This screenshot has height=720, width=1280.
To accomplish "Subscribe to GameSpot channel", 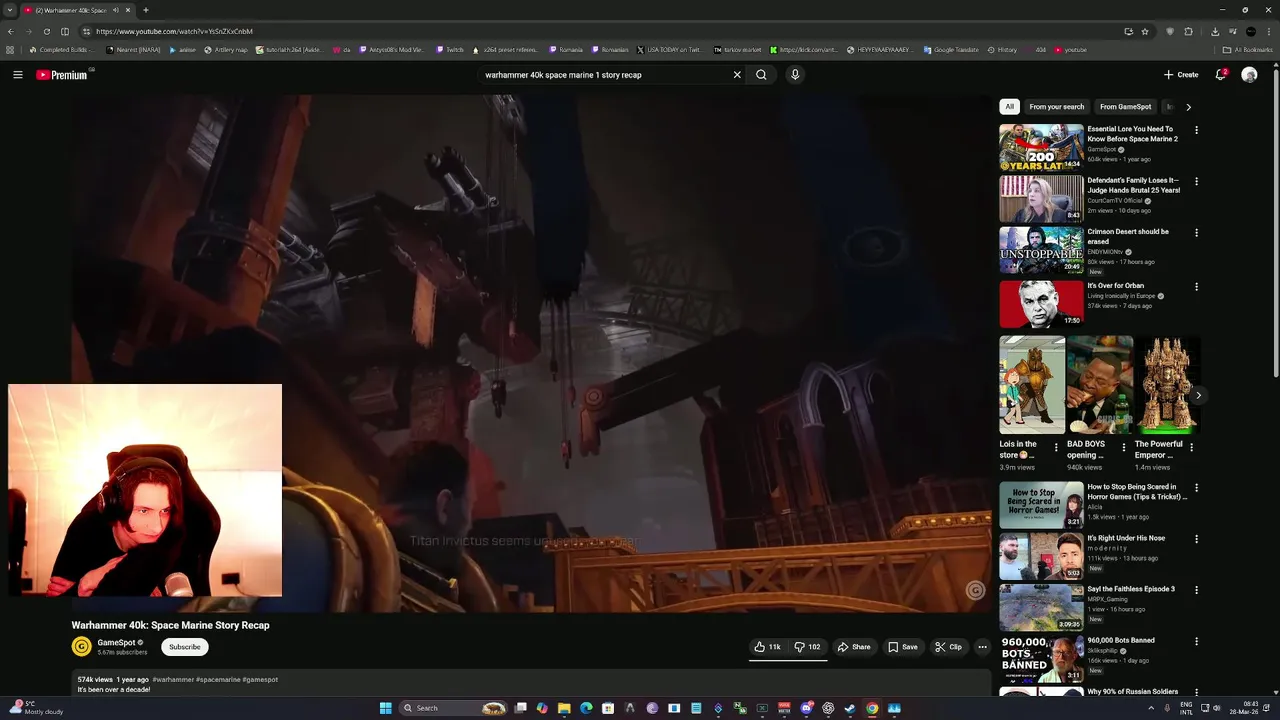I will click(185, 647).
